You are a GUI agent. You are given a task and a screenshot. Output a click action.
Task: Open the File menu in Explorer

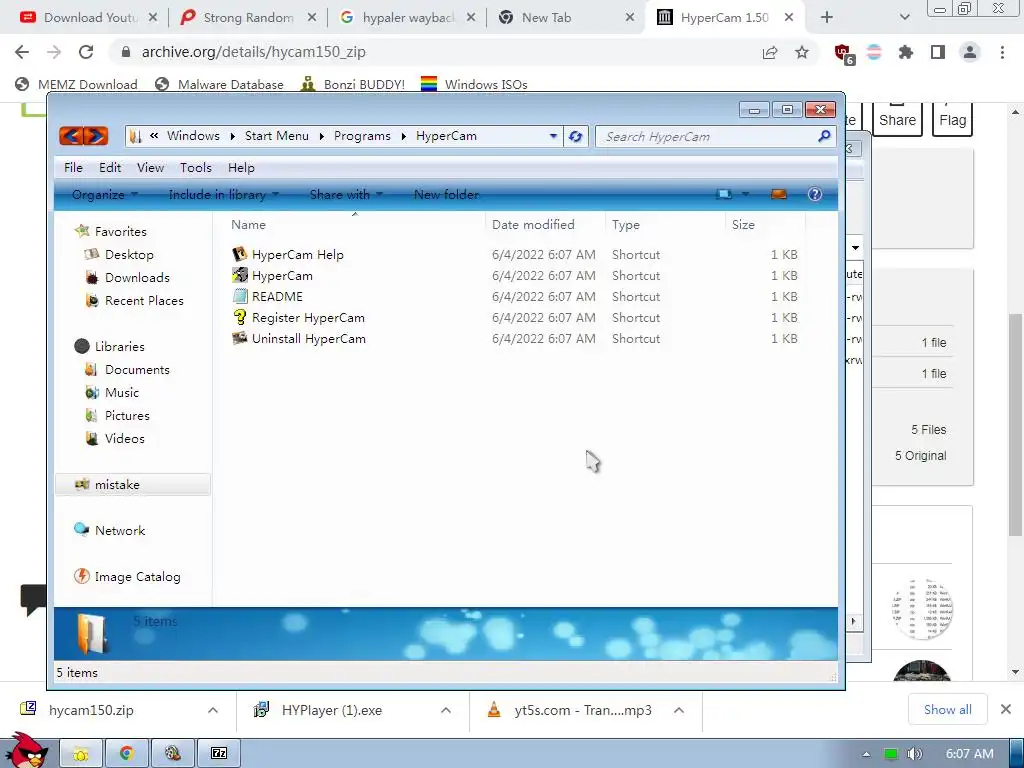(x=73, y=167)
